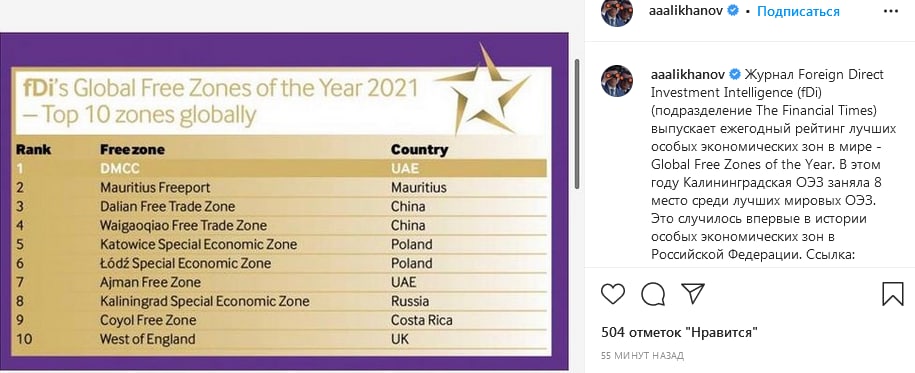Open the aaalikhanov username in header
This screenshot has height=373, width=915.
tap(686, 11)
